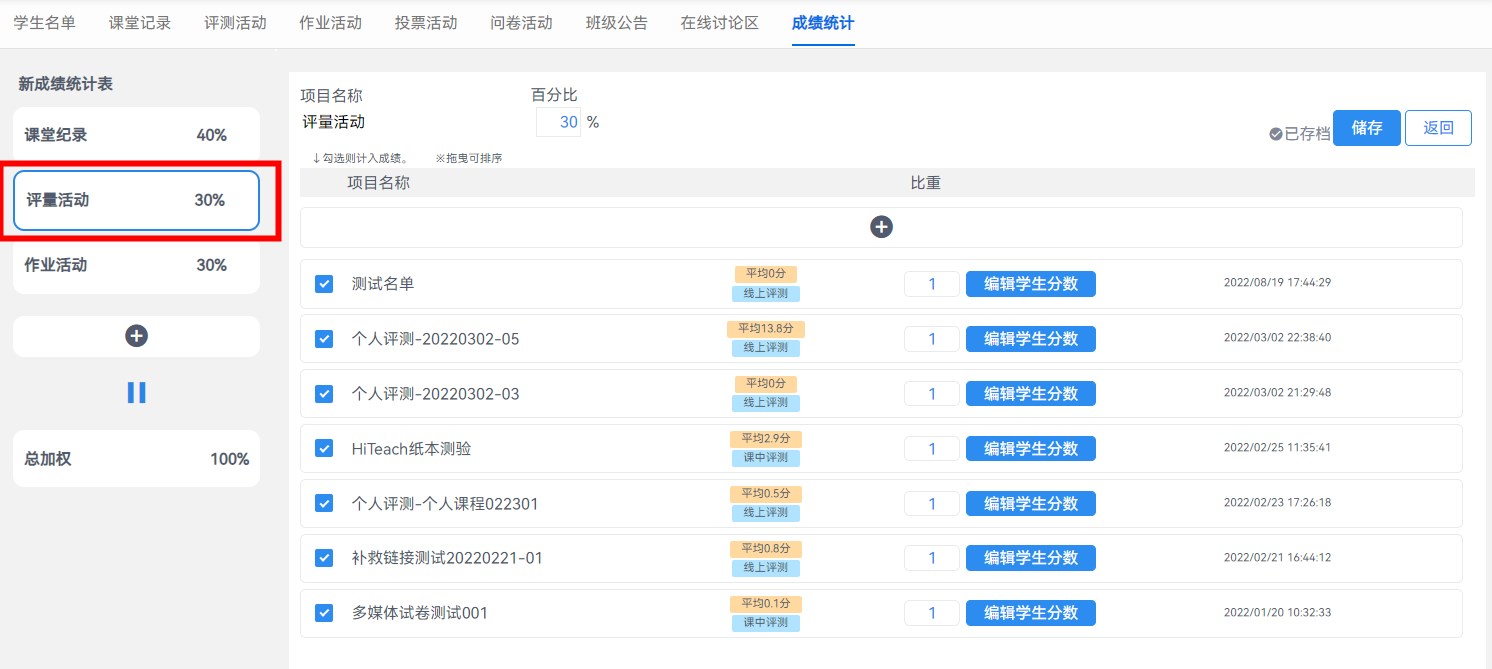This screenshot has height=669, width=1492.
Task: Click the plus icon under 作业活动 card
Action: tap(137, 336)
